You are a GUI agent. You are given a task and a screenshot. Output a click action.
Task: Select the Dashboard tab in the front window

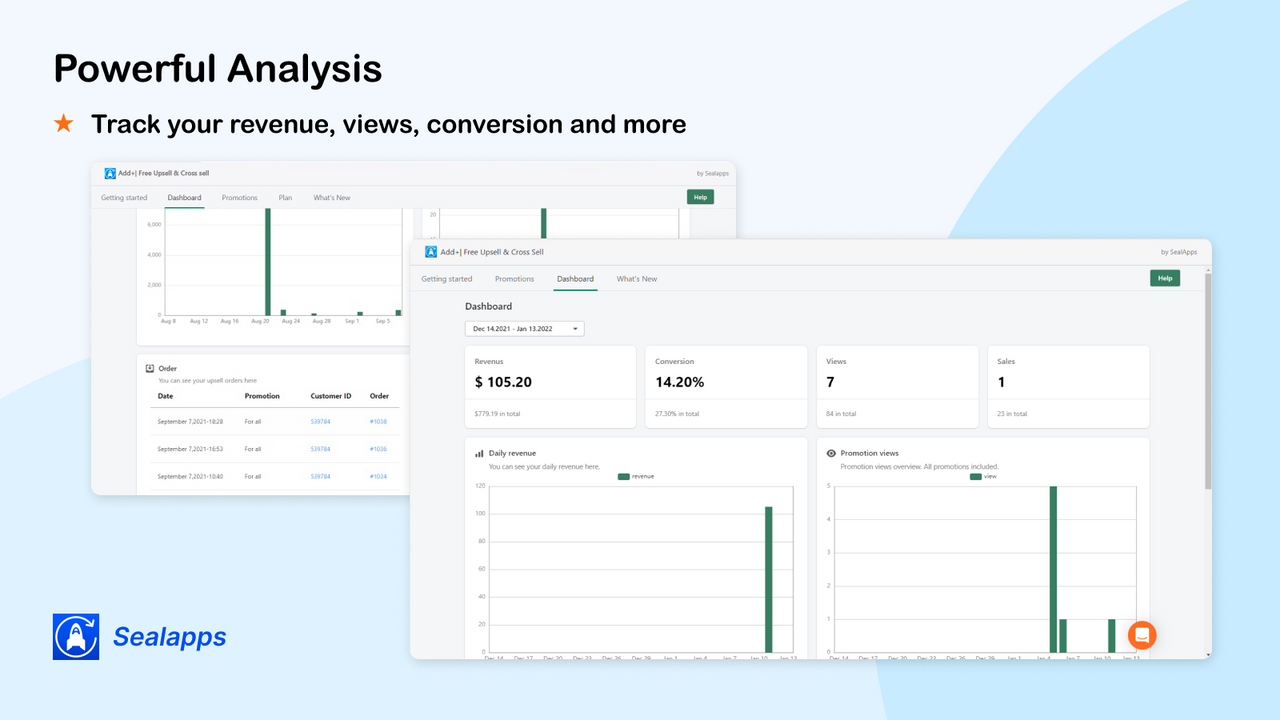(x=575, y=279)
